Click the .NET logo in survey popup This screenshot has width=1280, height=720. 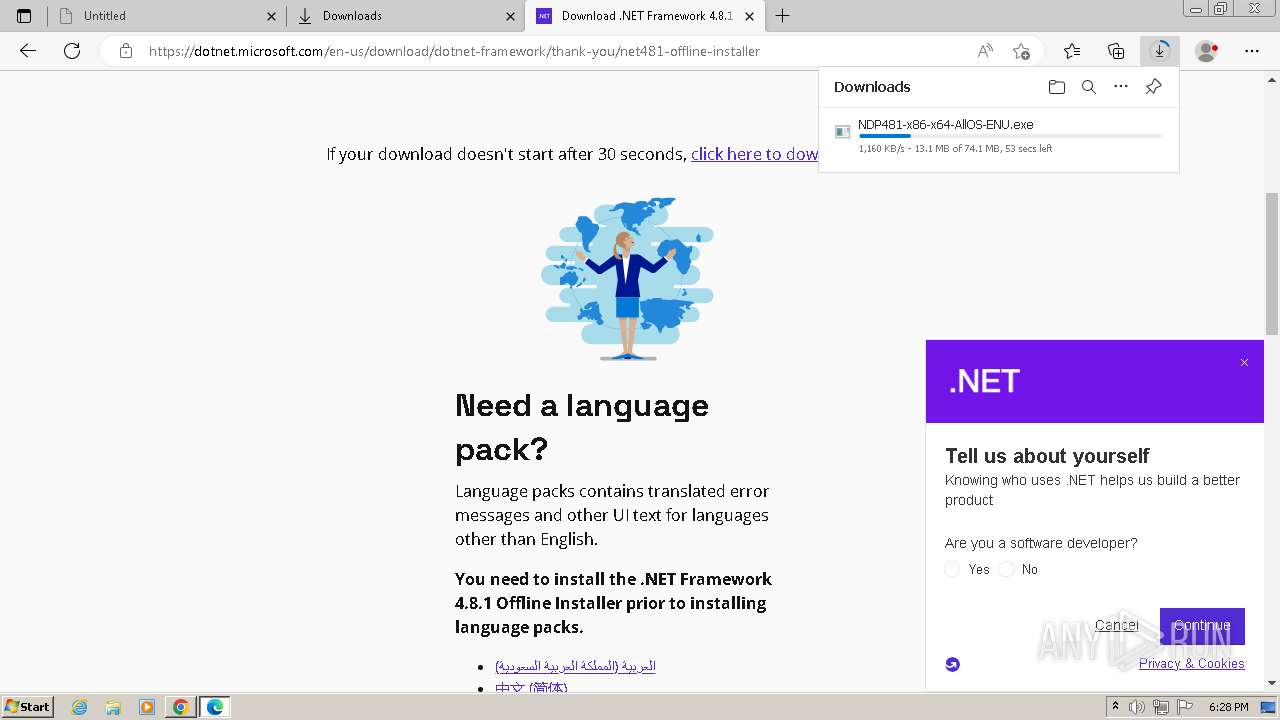point(984,381)
